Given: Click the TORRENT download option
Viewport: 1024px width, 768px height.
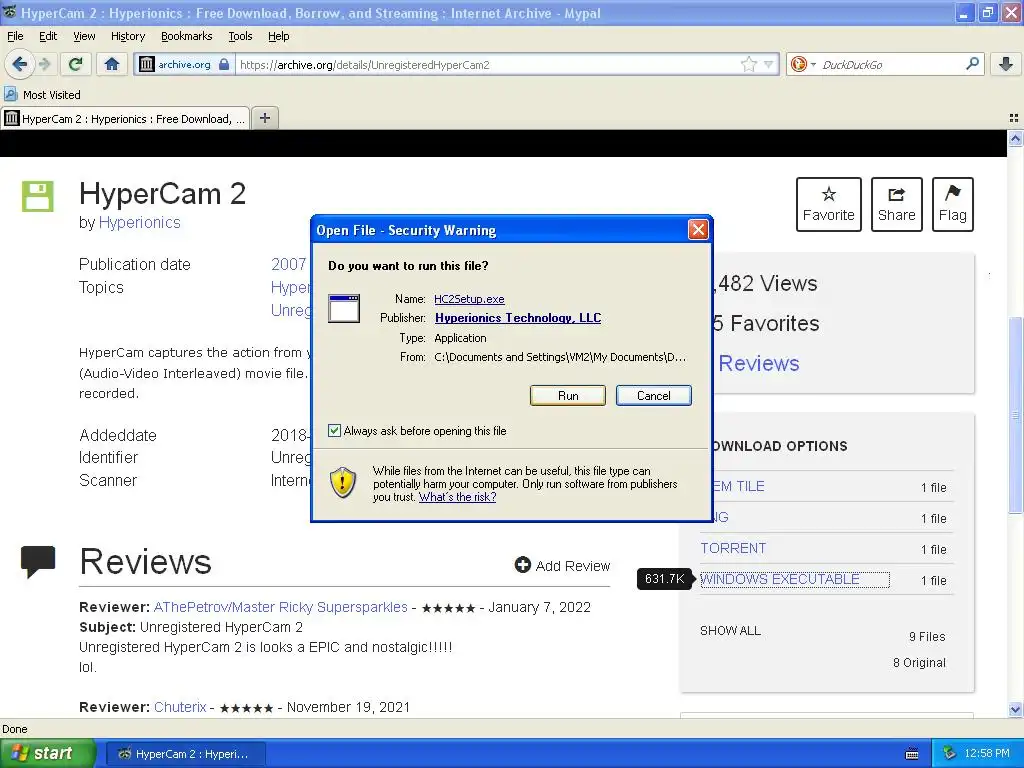Looking at the screenshot, I should [733, 548].
